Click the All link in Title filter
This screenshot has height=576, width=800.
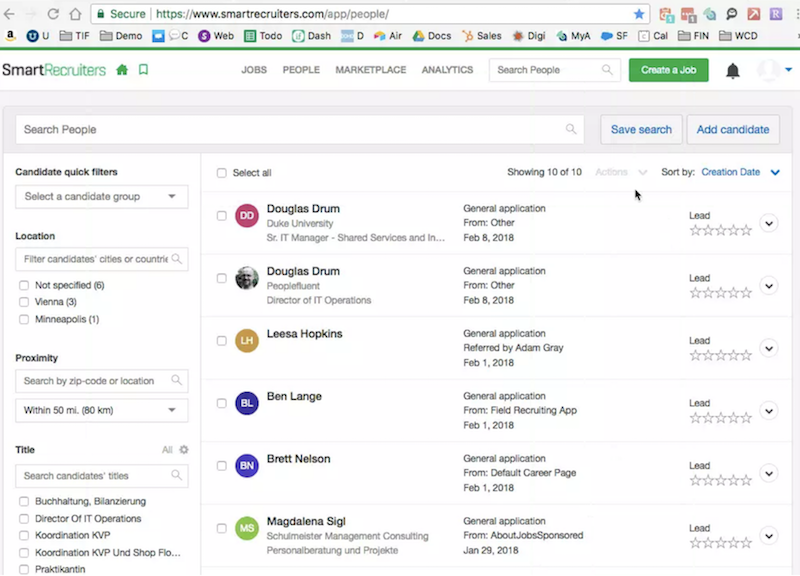click(167, 449)
